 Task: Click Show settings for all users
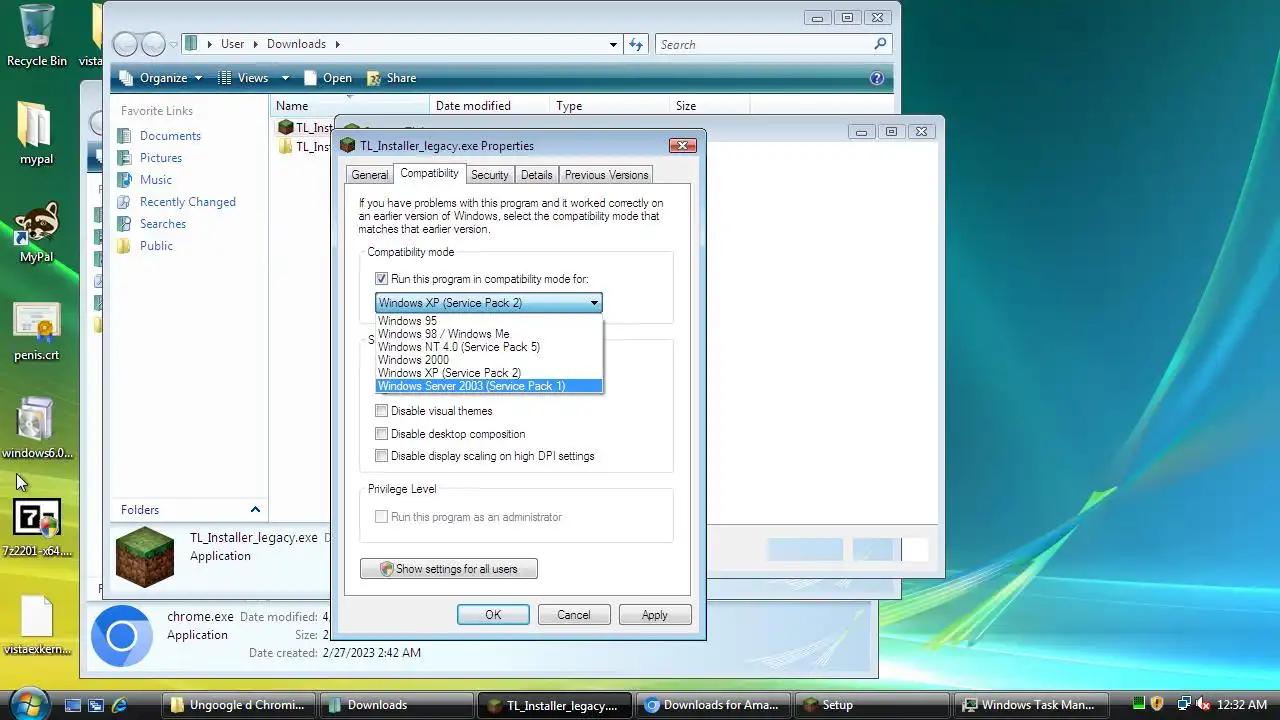[x=449, y=569]
